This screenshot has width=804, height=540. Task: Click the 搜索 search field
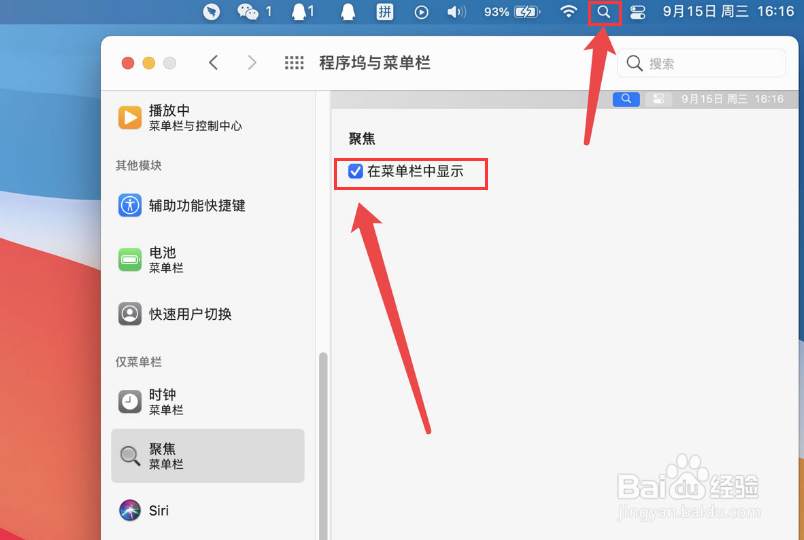pyautogui.click(x=701, y=63)
